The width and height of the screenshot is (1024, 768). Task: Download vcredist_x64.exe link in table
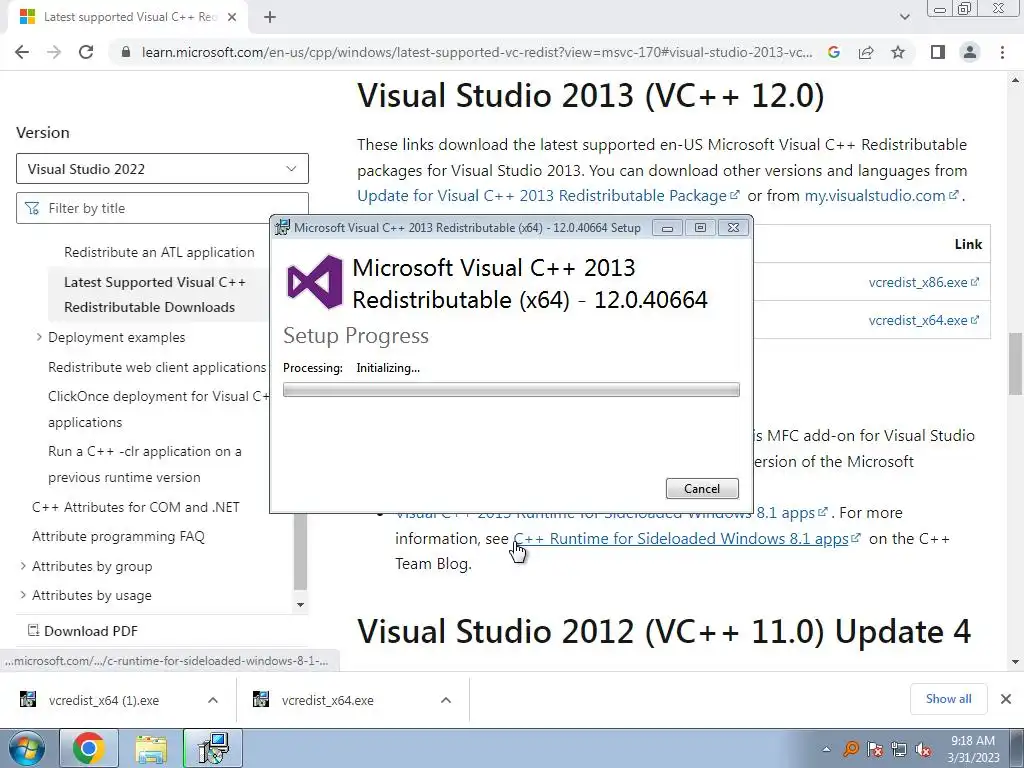pyautogui.click(x=923, y=320)
